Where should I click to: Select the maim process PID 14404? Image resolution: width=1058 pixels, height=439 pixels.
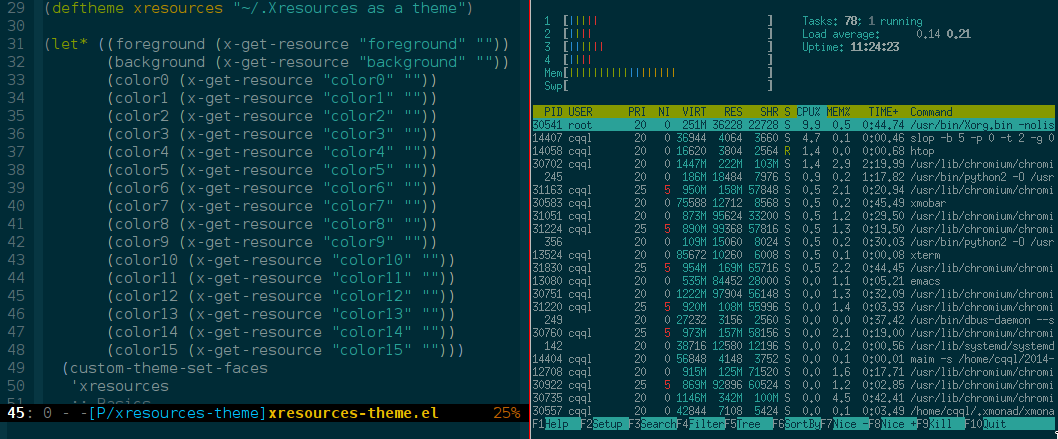pos(794,359)
